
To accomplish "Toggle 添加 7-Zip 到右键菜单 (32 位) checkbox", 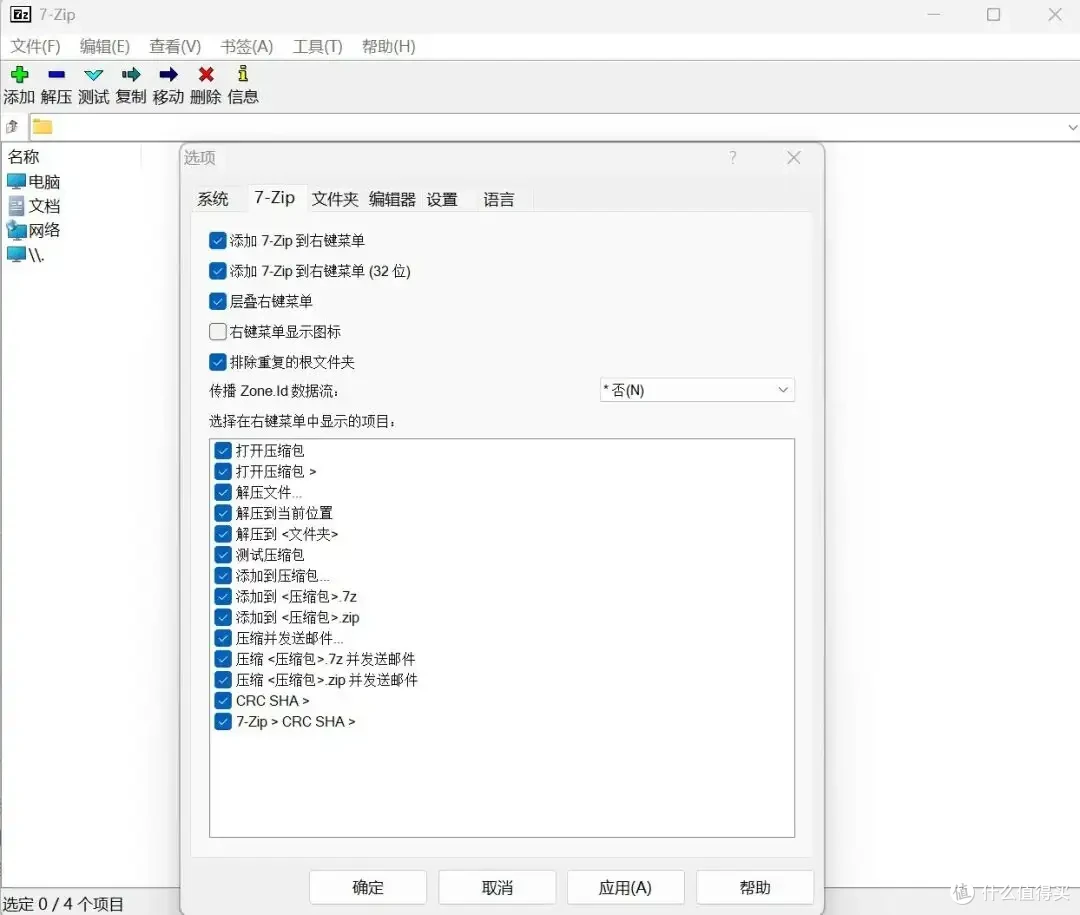I will (x=218, y=271).
